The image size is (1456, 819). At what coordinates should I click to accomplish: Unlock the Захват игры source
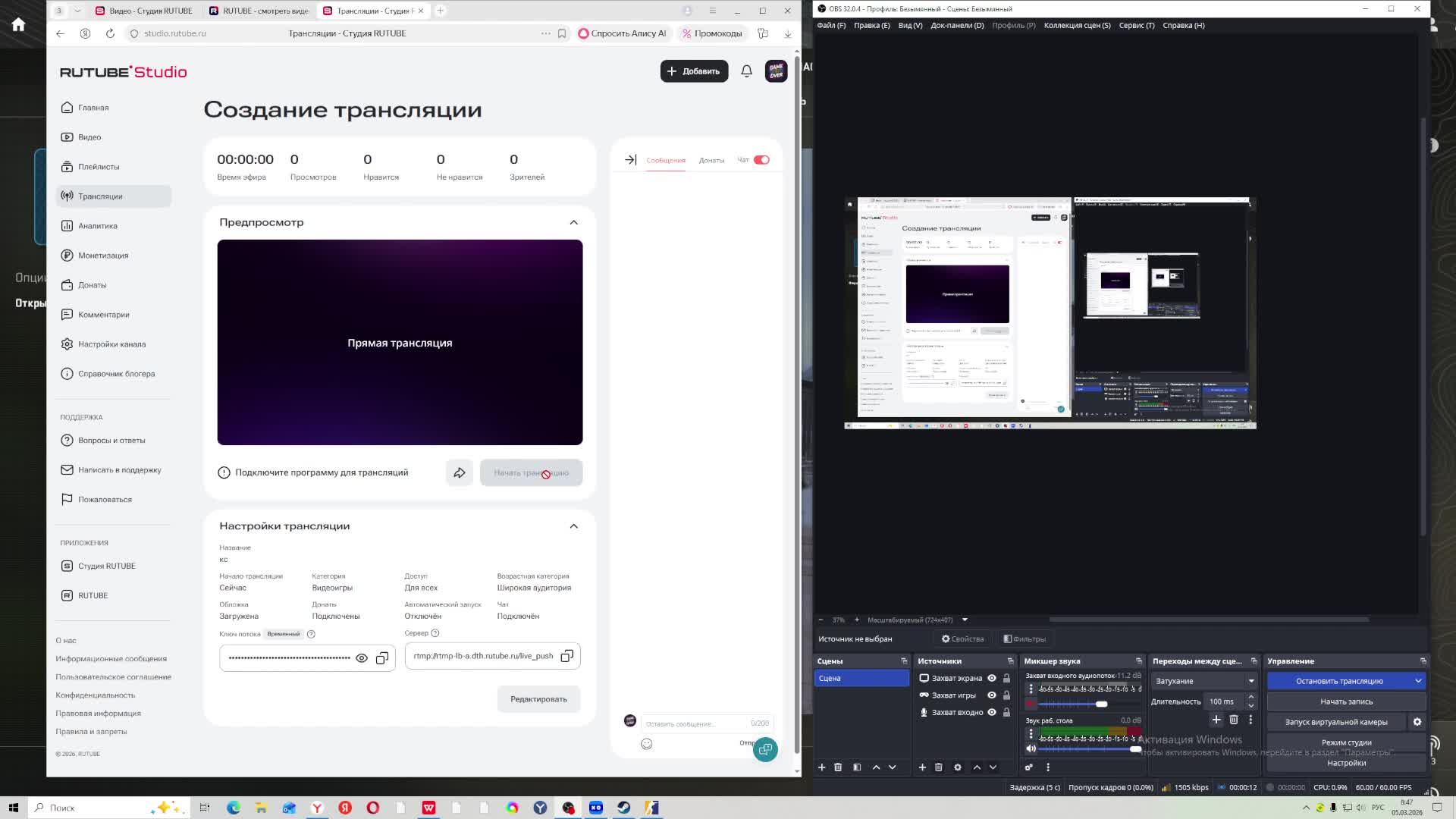click(x=1006, y=695)
